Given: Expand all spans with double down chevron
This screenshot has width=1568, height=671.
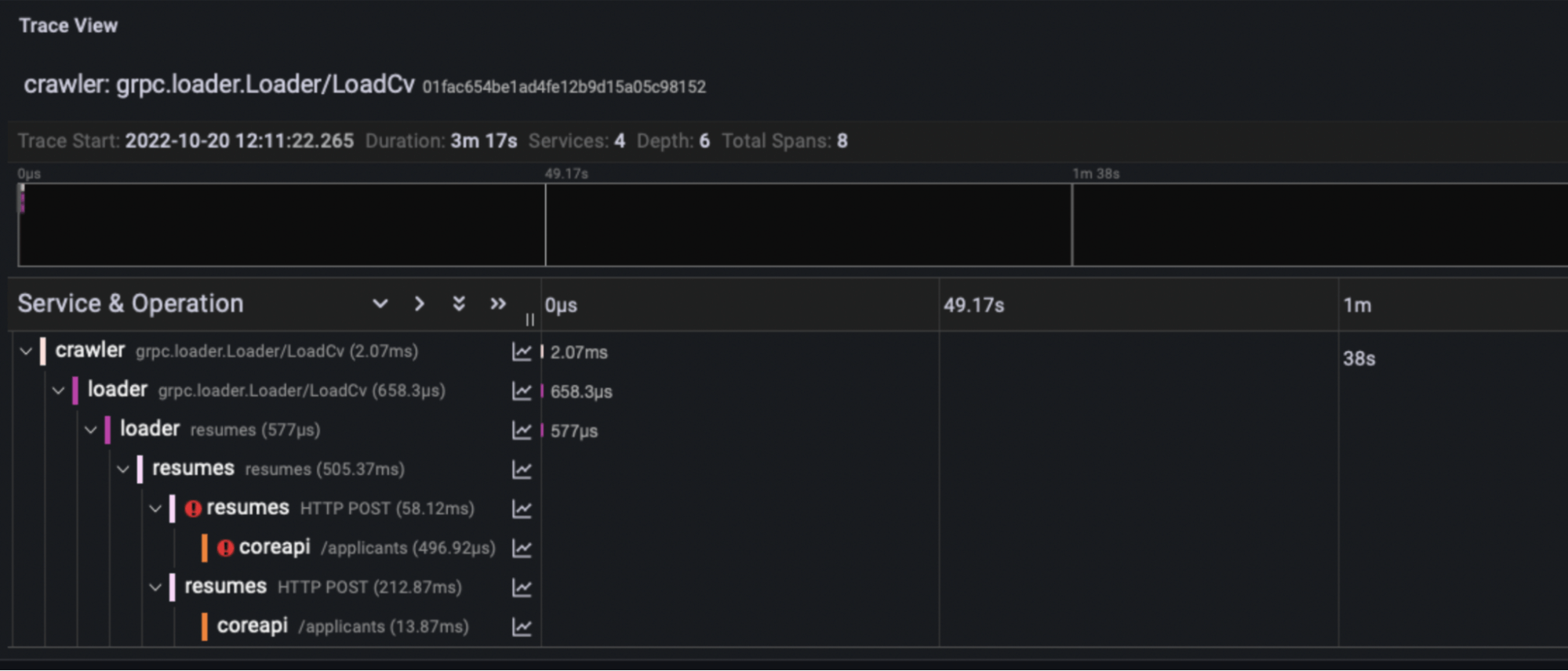Looking at the screenshot, I should [x=459, y=304].
